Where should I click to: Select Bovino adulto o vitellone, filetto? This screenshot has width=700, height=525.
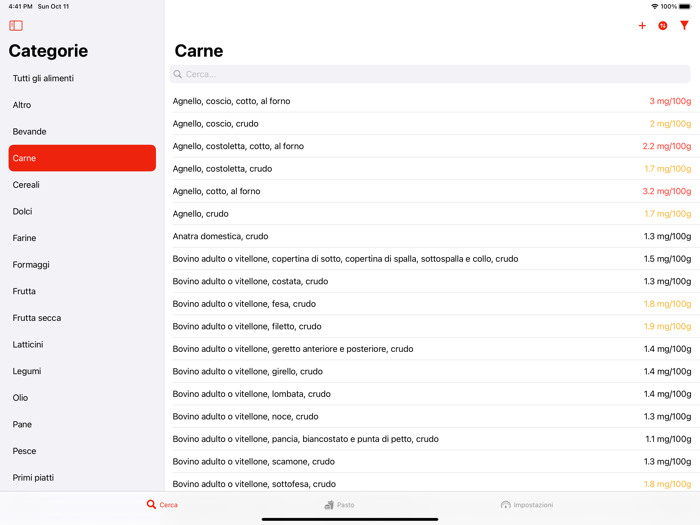432,326
